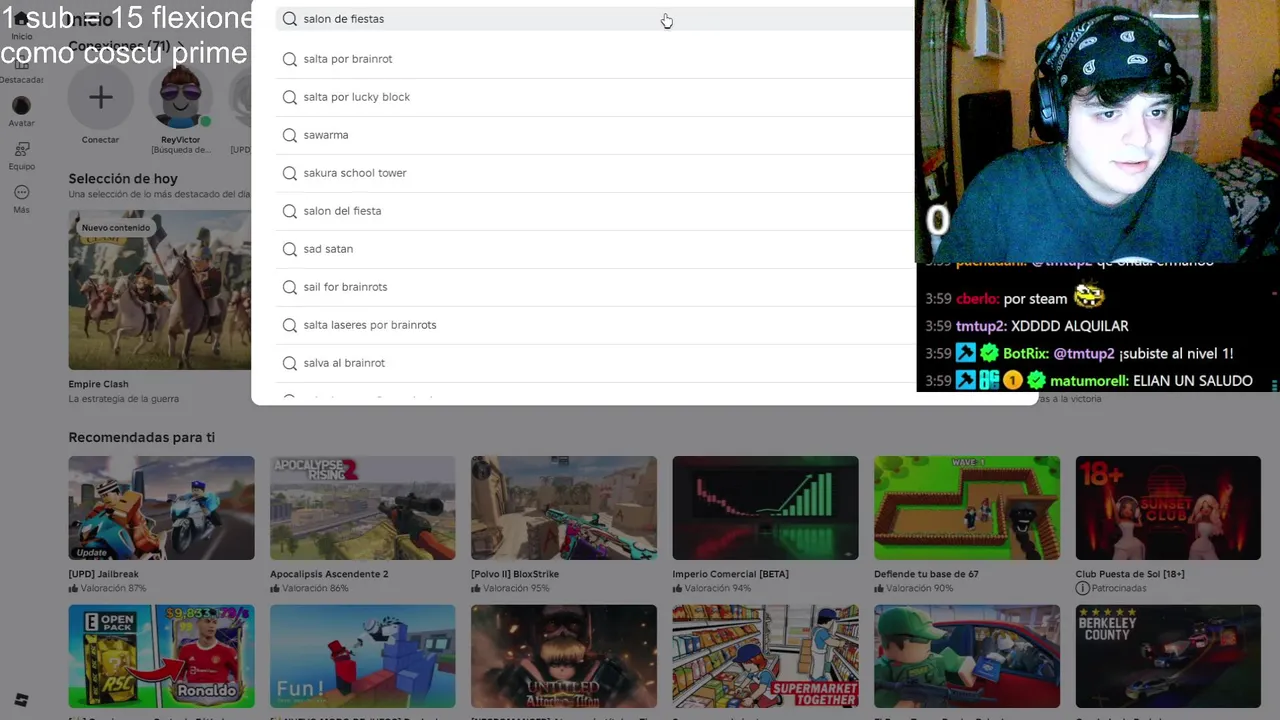
Task: Open the Club Puesta de Sol thumbnail
Action: coord(1168,508)
